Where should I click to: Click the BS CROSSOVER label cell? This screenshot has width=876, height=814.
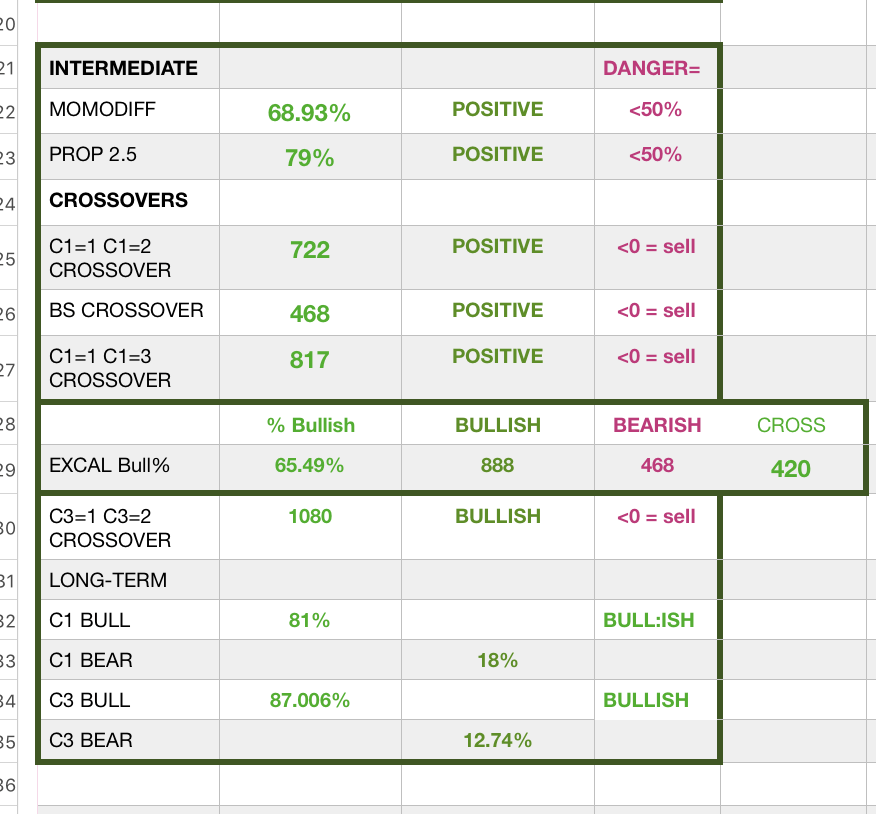click(x=126, y=311)
